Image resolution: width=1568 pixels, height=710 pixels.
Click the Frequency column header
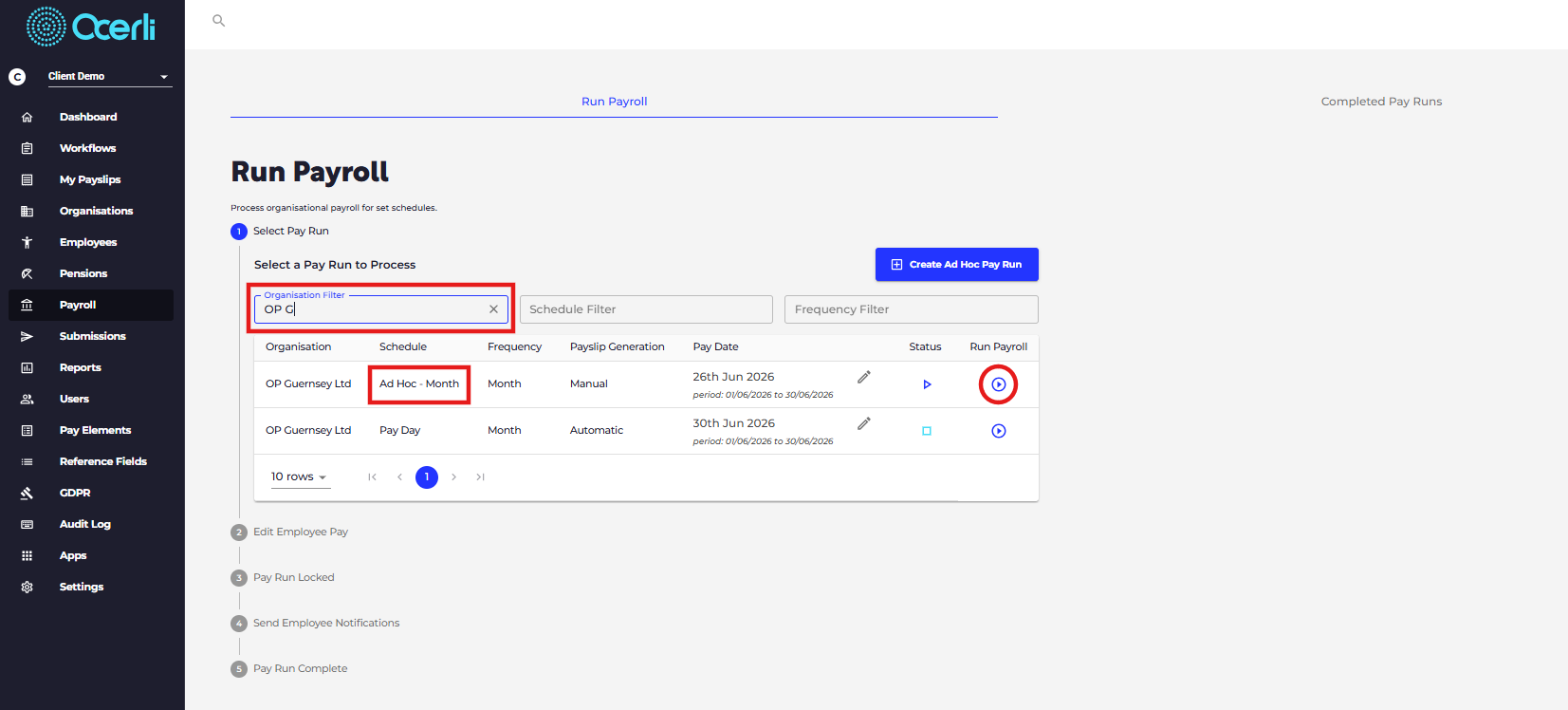click(x=514, y=346)
